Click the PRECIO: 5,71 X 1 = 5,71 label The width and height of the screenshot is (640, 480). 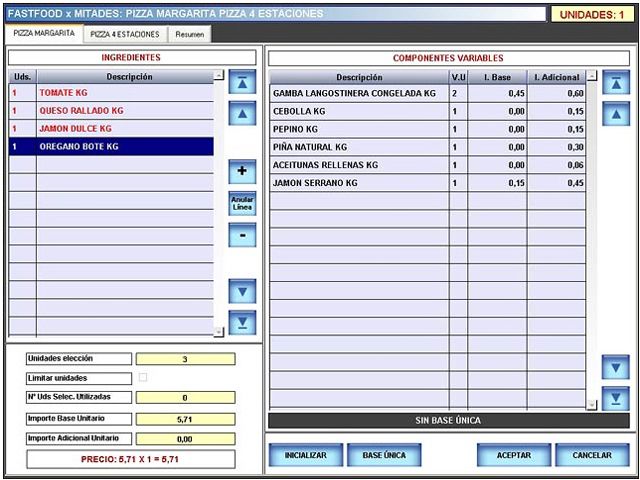[131, 459]
